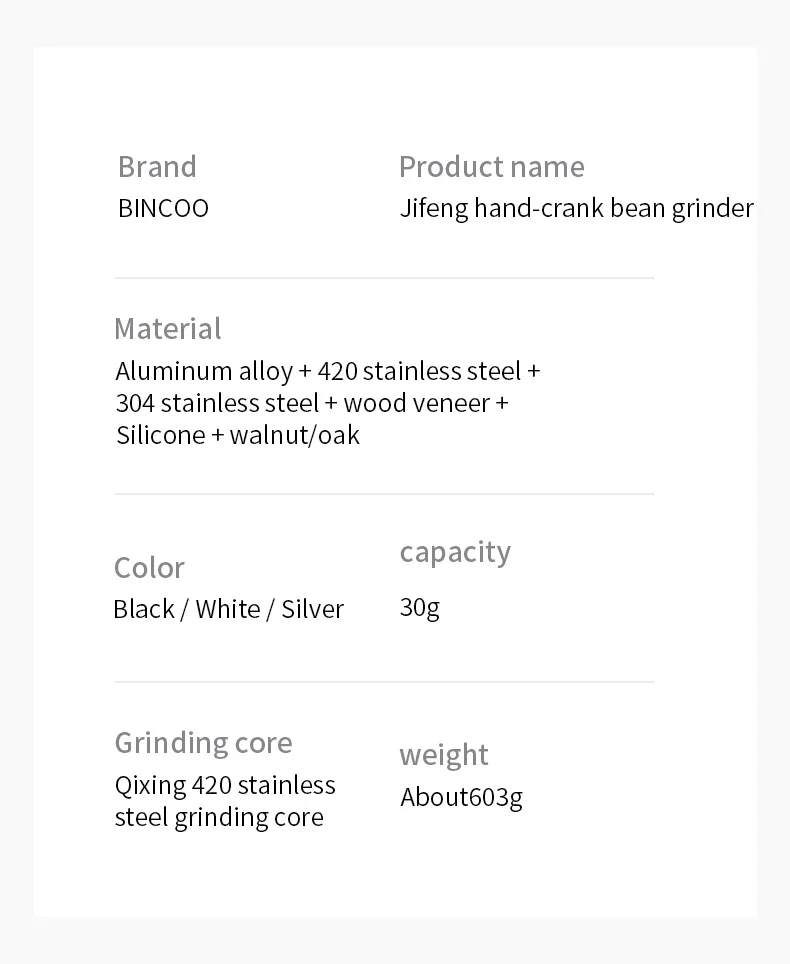
Task: Click the Brand heading label
Action: point(157,167)
